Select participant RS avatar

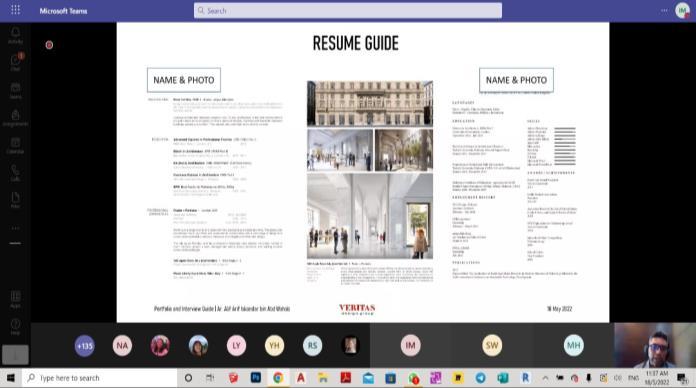[x=312, y=345]
